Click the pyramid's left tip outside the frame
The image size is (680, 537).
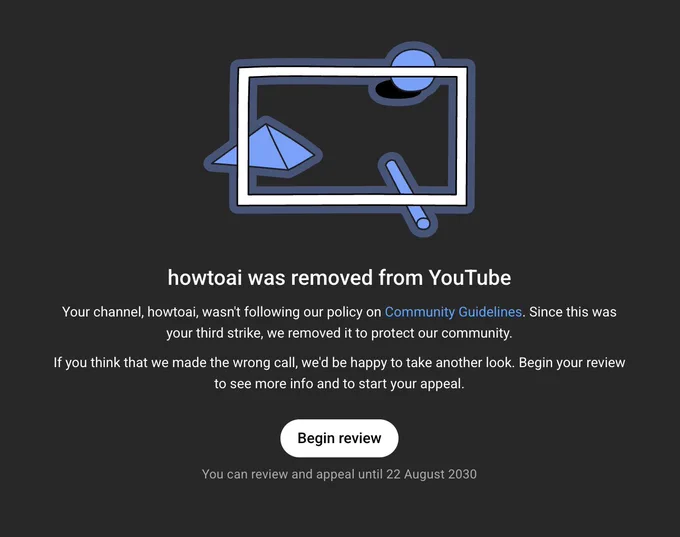pos(223,157)
